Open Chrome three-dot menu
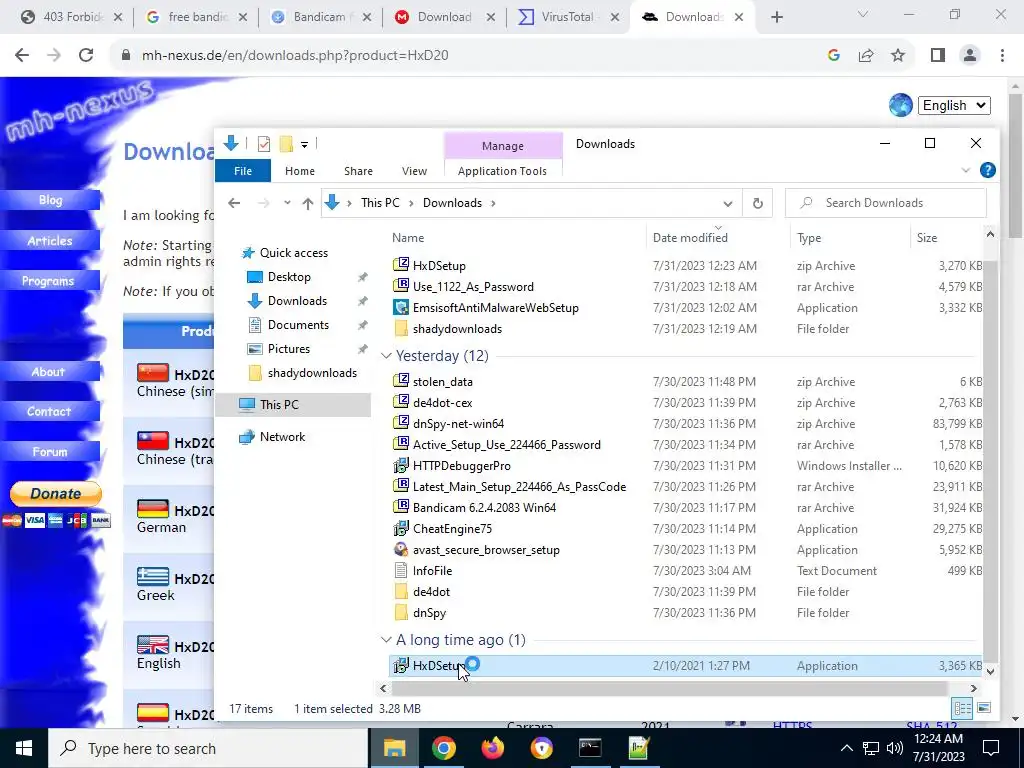 [x=1002, y=55]
